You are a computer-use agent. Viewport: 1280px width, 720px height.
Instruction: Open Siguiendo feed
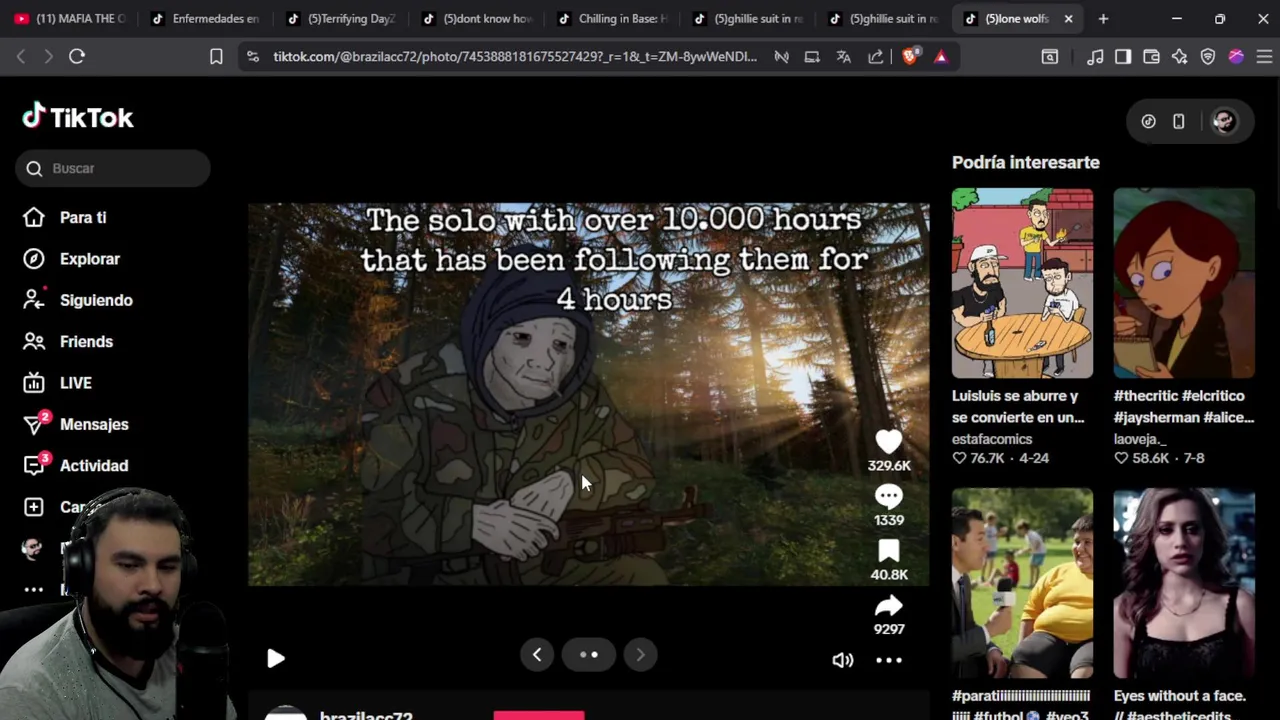pyautogui.click(x=96, y=300)
